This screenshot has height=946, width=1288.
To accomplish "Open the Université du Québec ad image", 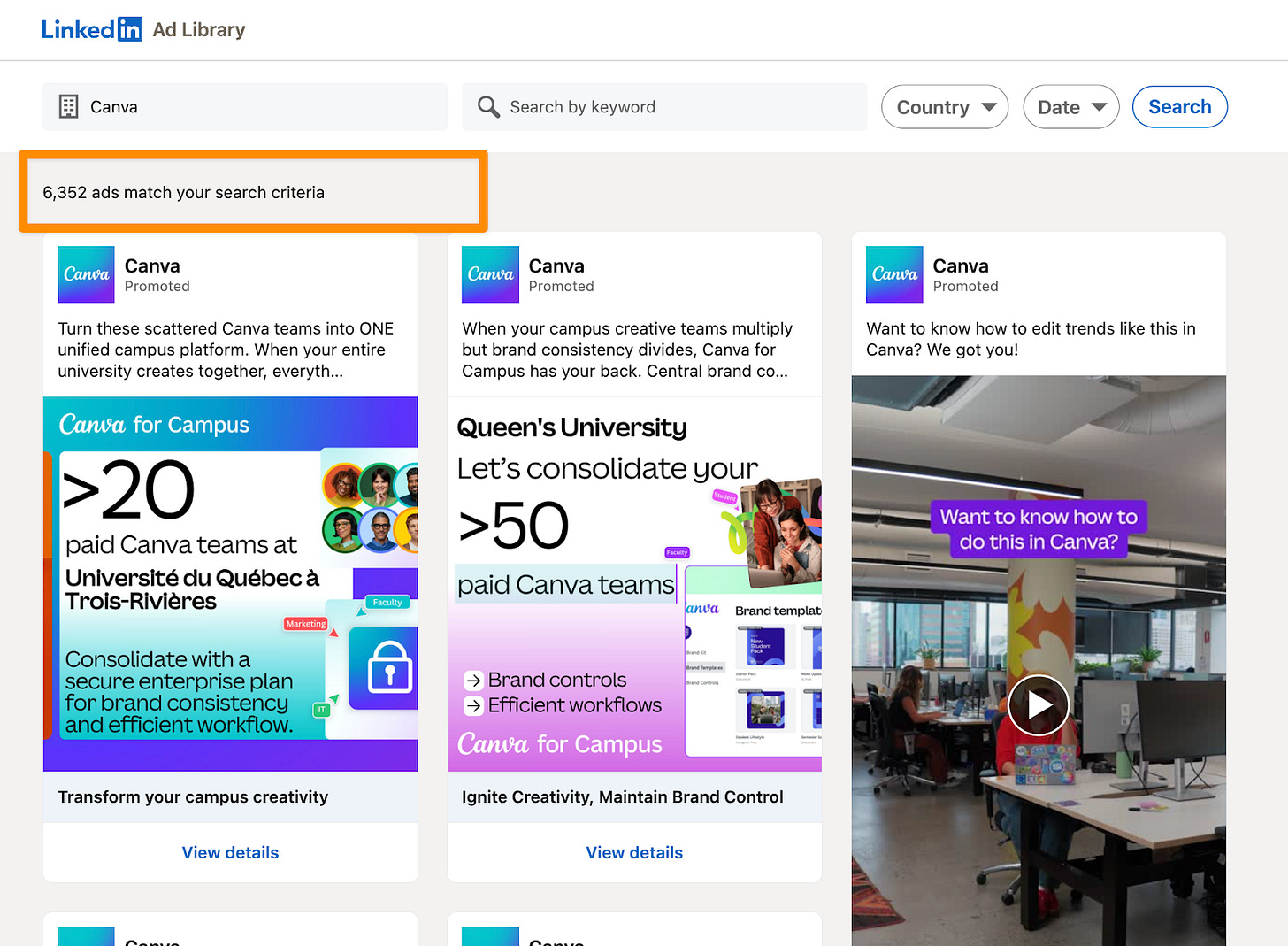I will coord(230,584).
